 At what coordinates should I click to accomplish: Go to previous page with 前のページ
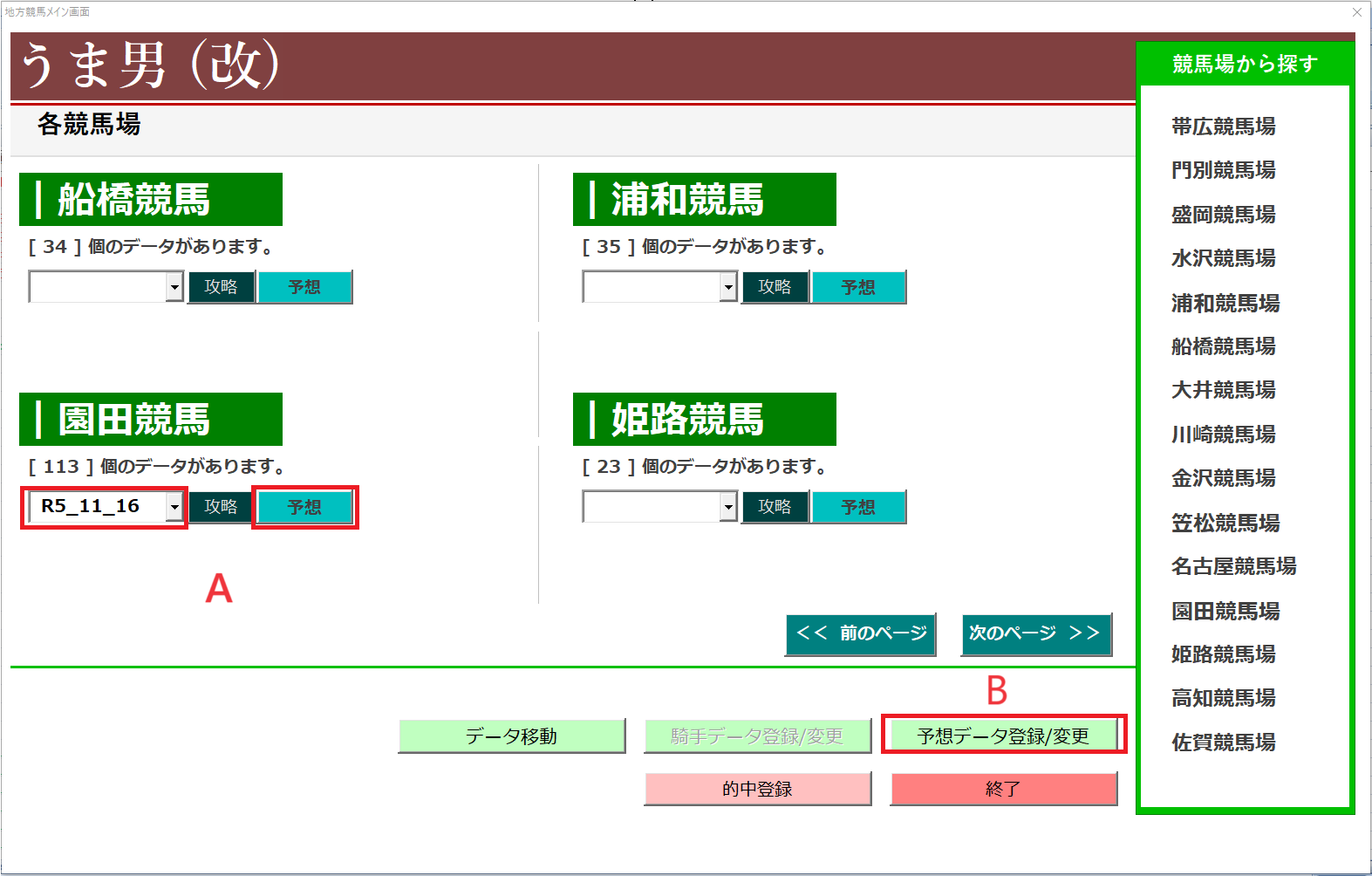[x=860, y=634]
